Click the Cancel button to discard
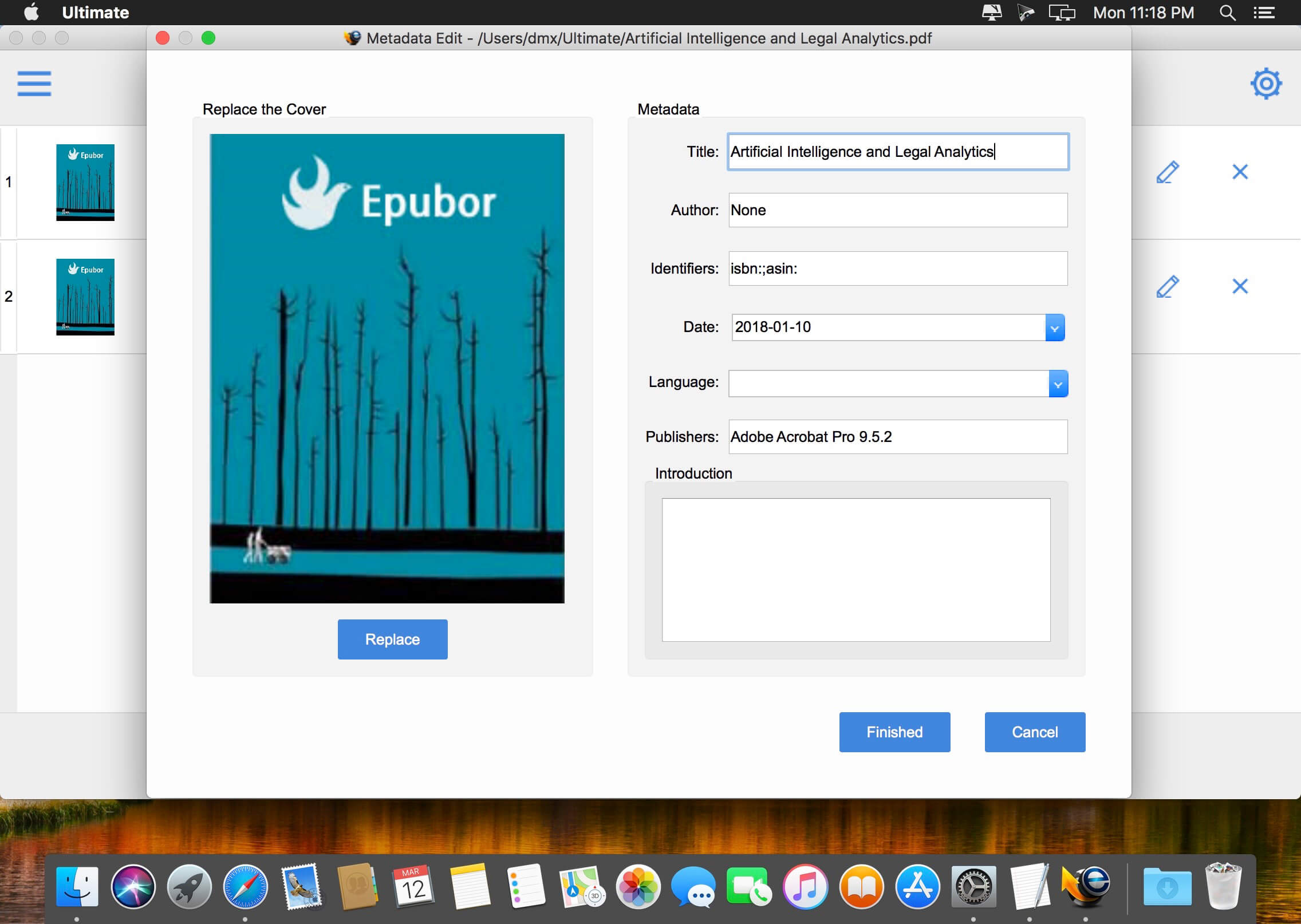Image resolution: width=1301 pixels, height=924 pixels. click(1035, 732)
